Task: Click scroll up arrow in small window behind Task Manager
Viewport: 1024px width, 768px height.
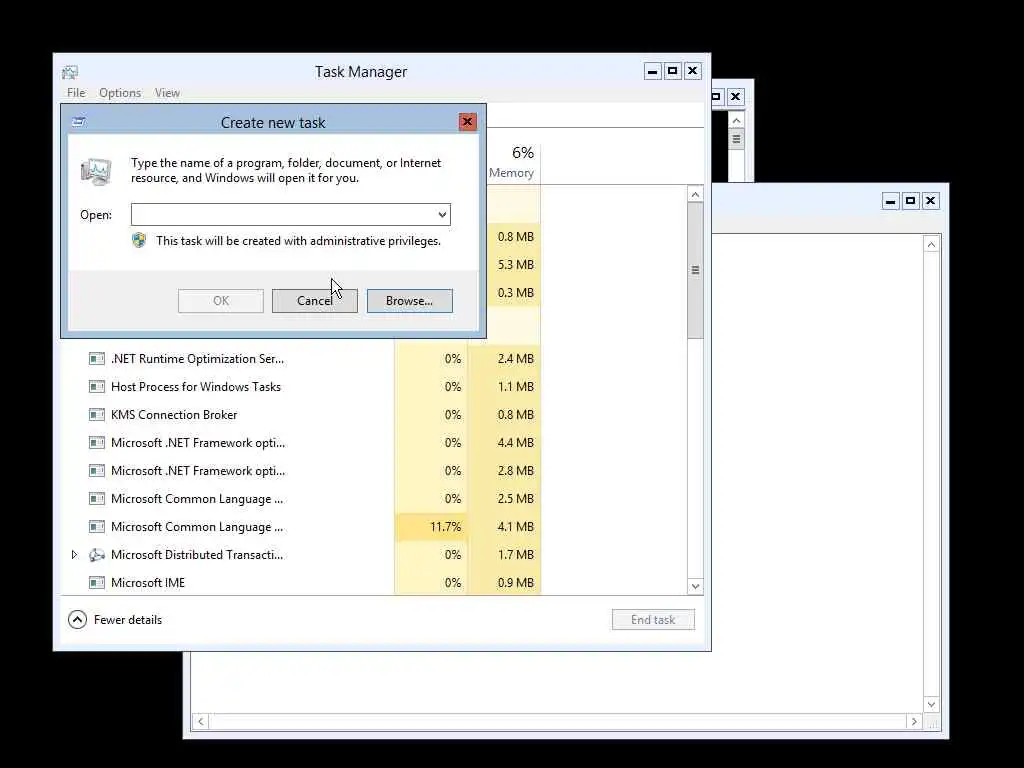Action: pos(736,121)
